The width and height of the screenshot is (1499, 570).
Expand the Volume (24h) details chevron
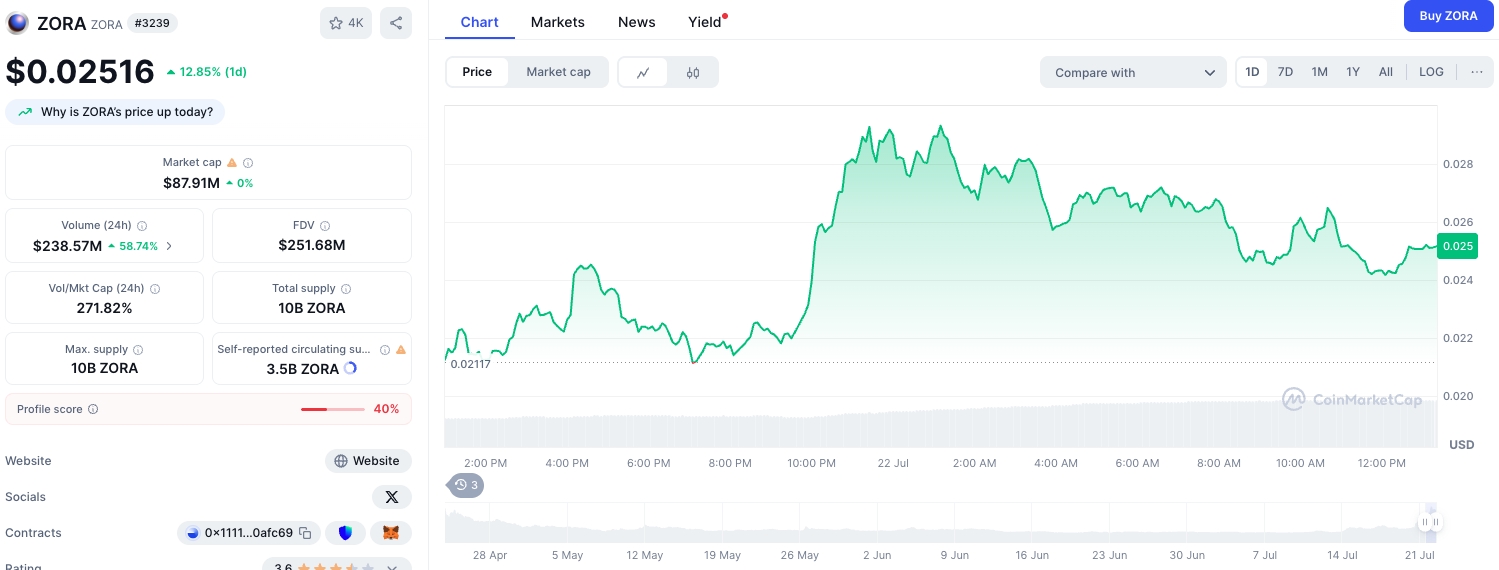(169, 246)
